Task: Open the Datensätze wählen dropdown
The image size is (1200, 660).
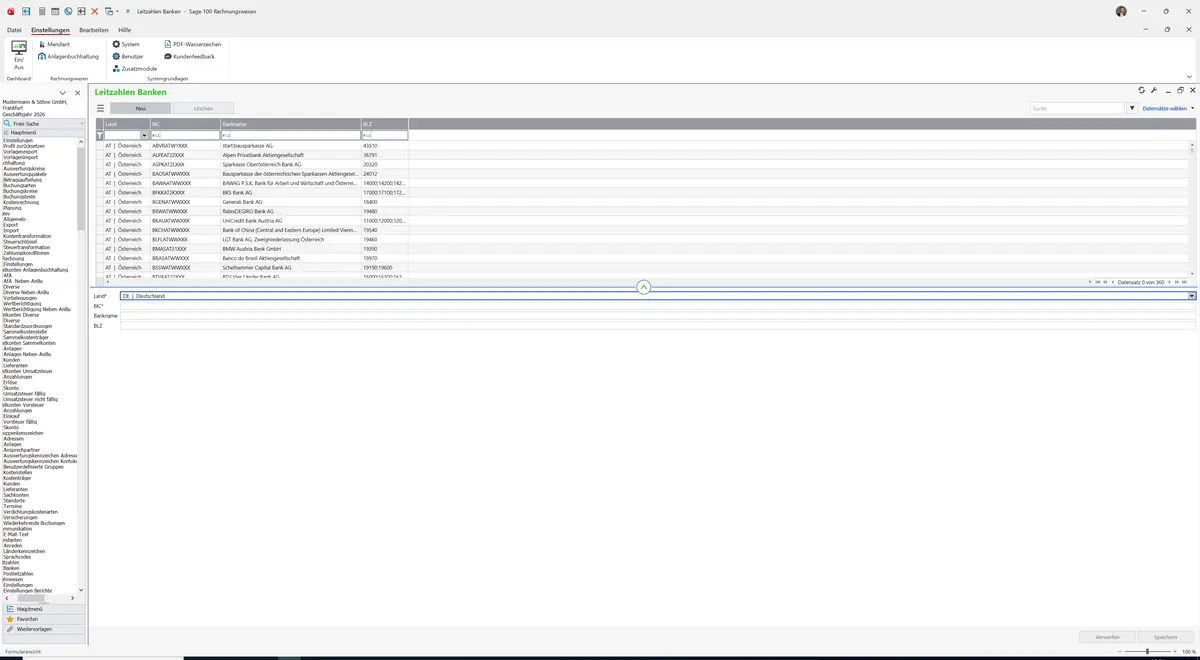Action: [1168, 108]
